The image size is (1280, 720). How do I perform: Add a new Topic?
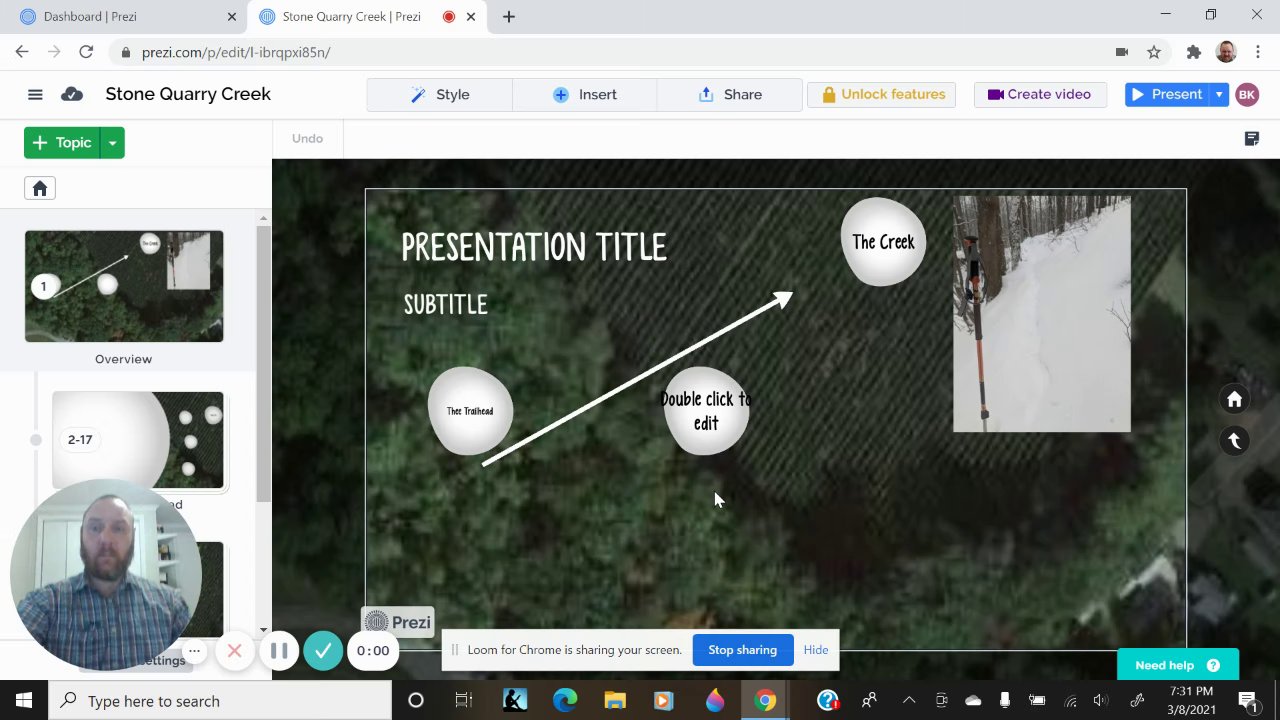[62, 142]
